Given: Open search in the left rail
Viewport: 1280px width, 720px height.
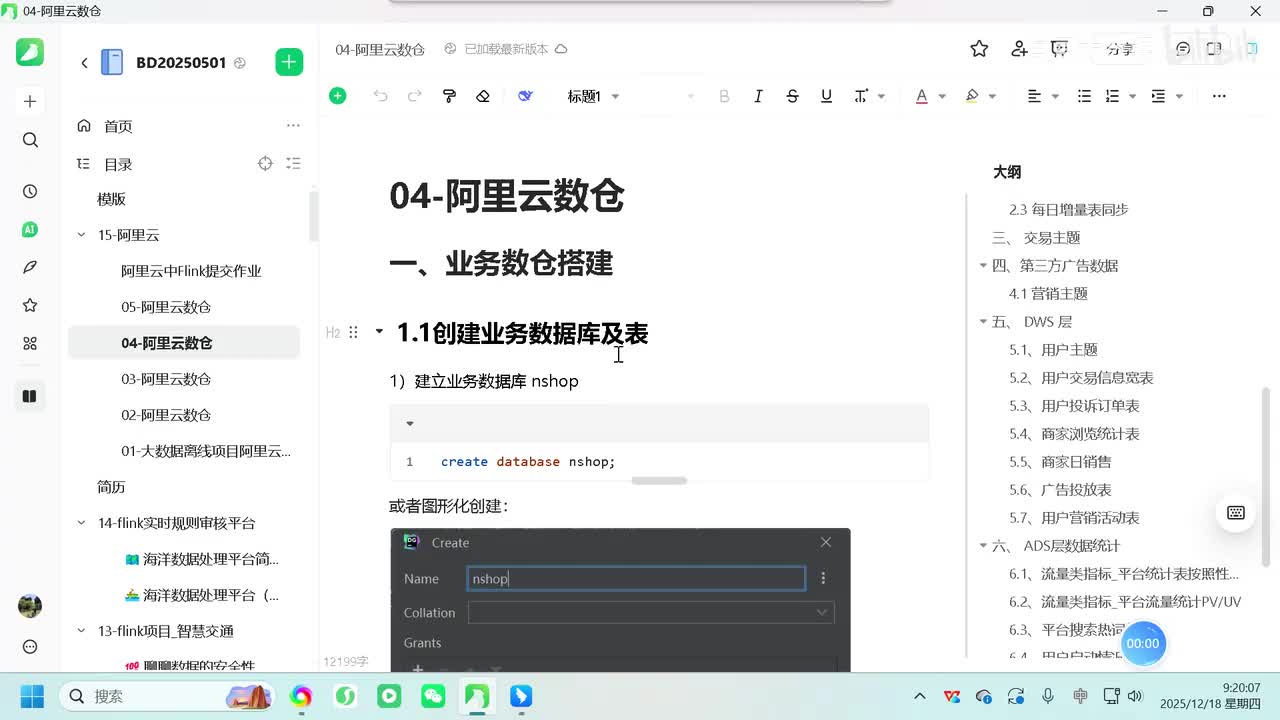Looking at the screenshot, I should (30, 140).
